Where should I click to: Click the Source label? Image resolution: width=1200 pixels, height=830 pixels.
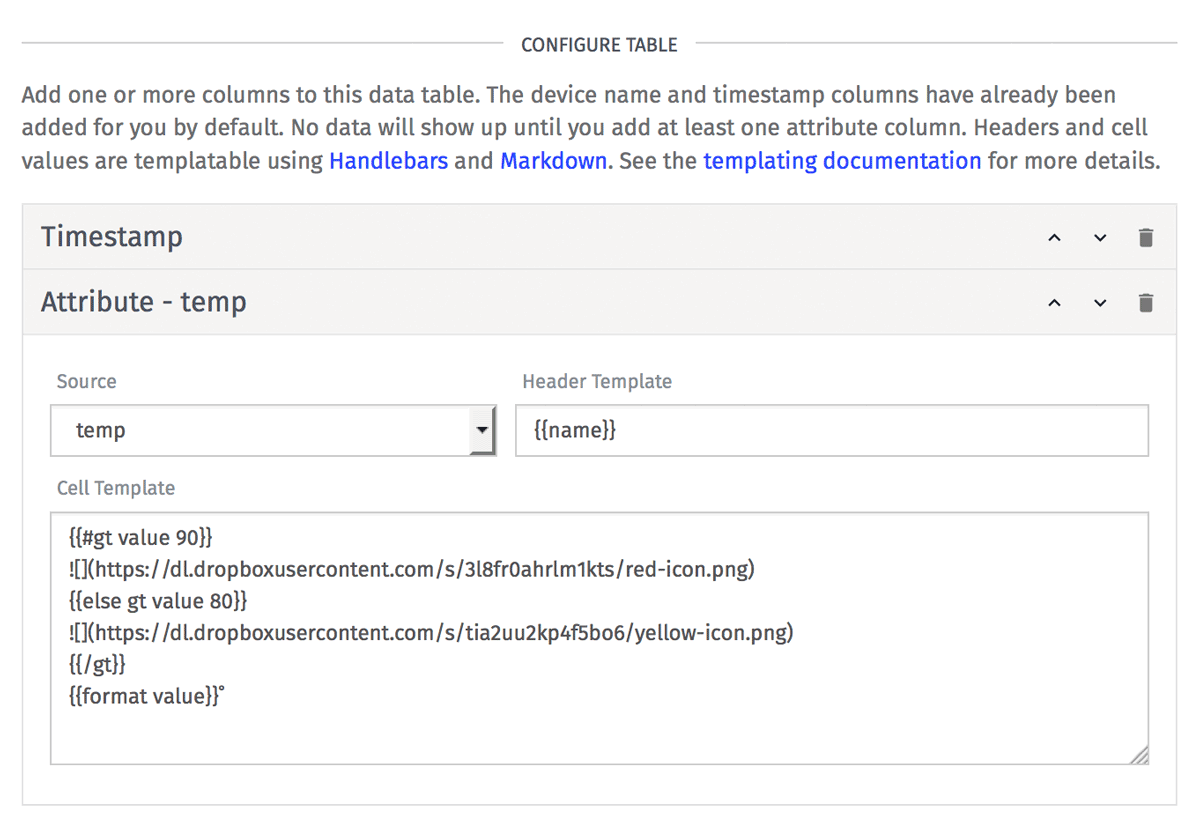(86, 381)
